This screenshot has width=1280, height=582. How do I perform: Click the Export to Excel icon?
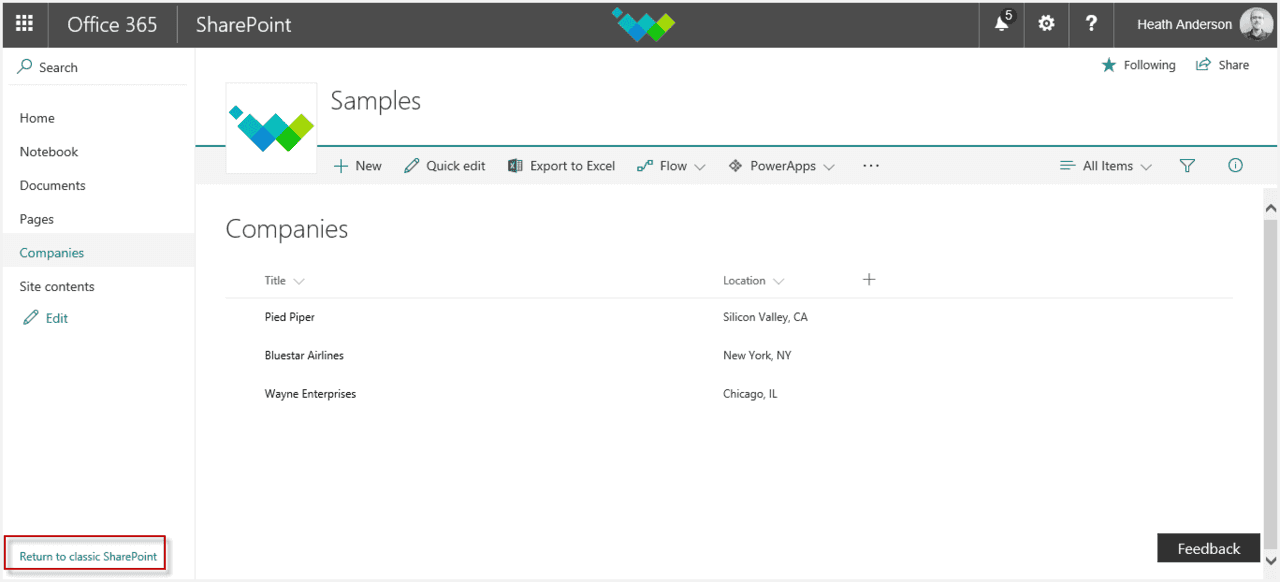pyautogui.click(x=516, y=166)
